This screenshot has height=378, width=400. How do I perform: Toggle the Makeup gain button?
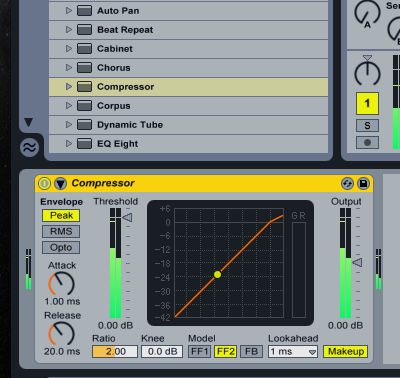tap(346, 352)
